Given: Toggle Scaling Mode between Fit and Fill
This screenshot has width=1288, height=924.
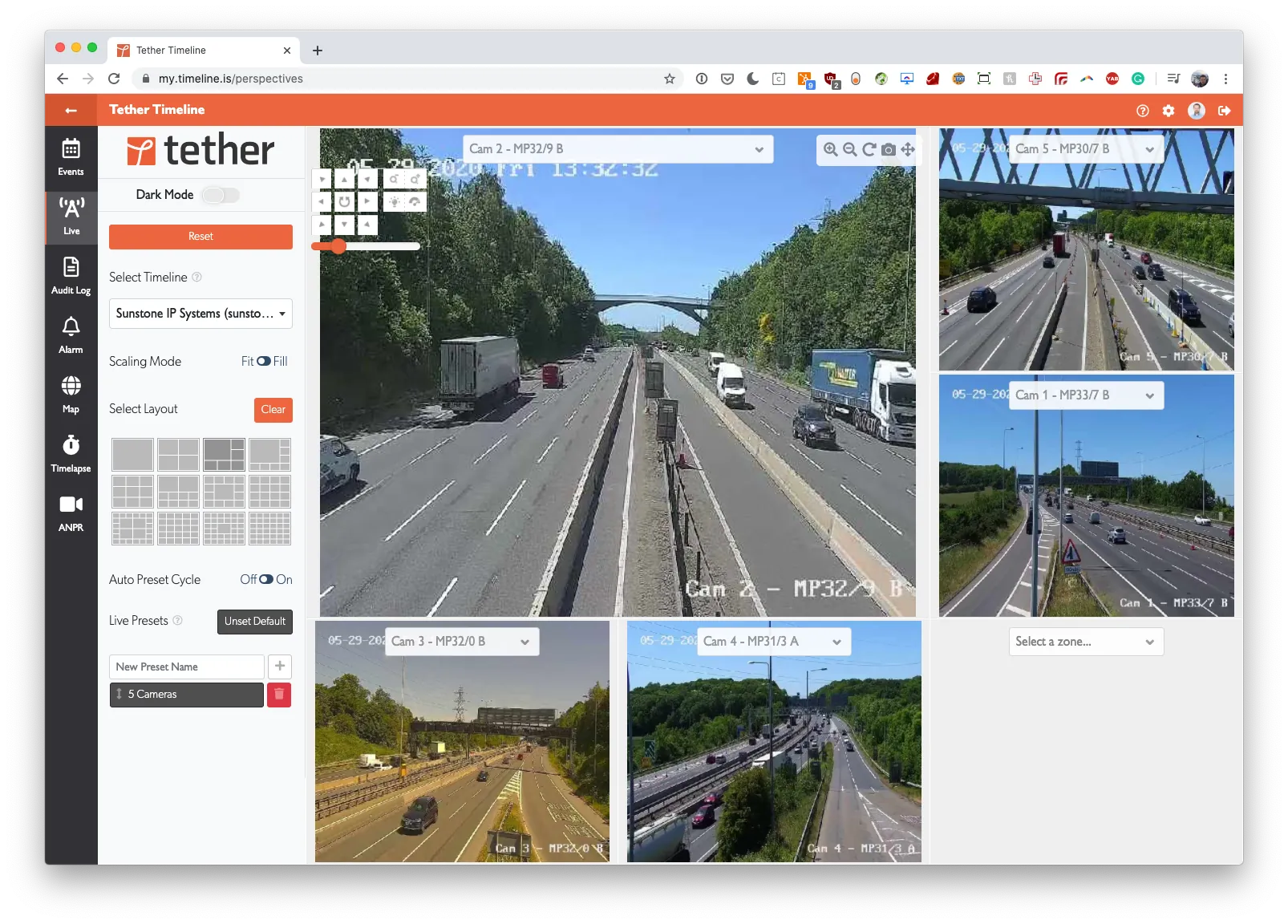Looking at the screenshot, I should click(264, 362).
